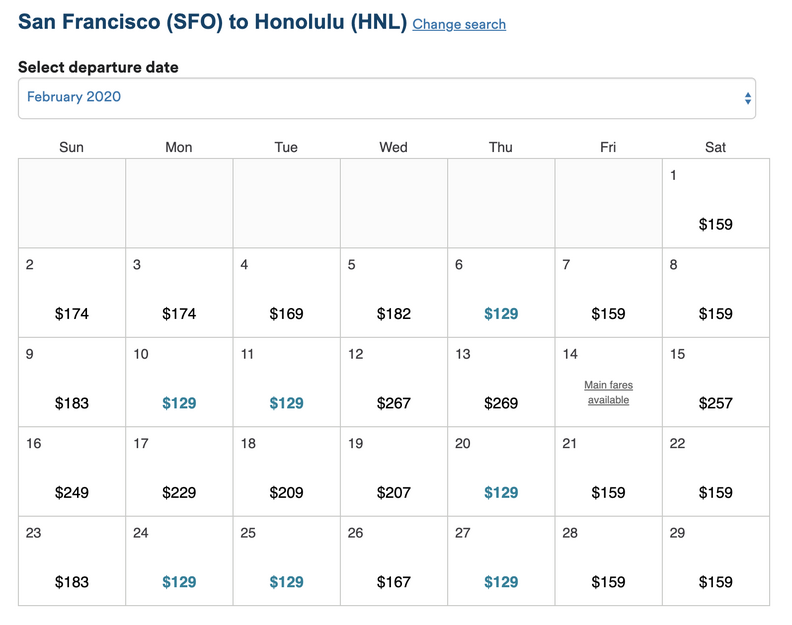Select February 20 discounted $129 fare
This screenshot has width=792, height=625.
pos(501,492)
